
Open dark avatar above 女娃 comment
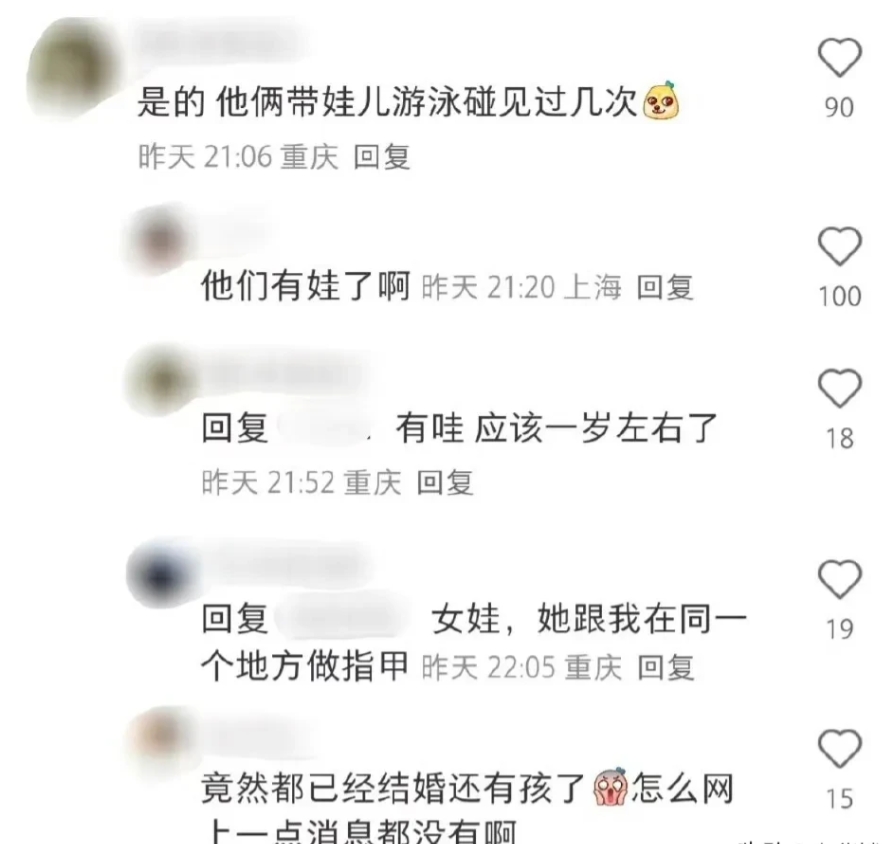tap(162, 576)
